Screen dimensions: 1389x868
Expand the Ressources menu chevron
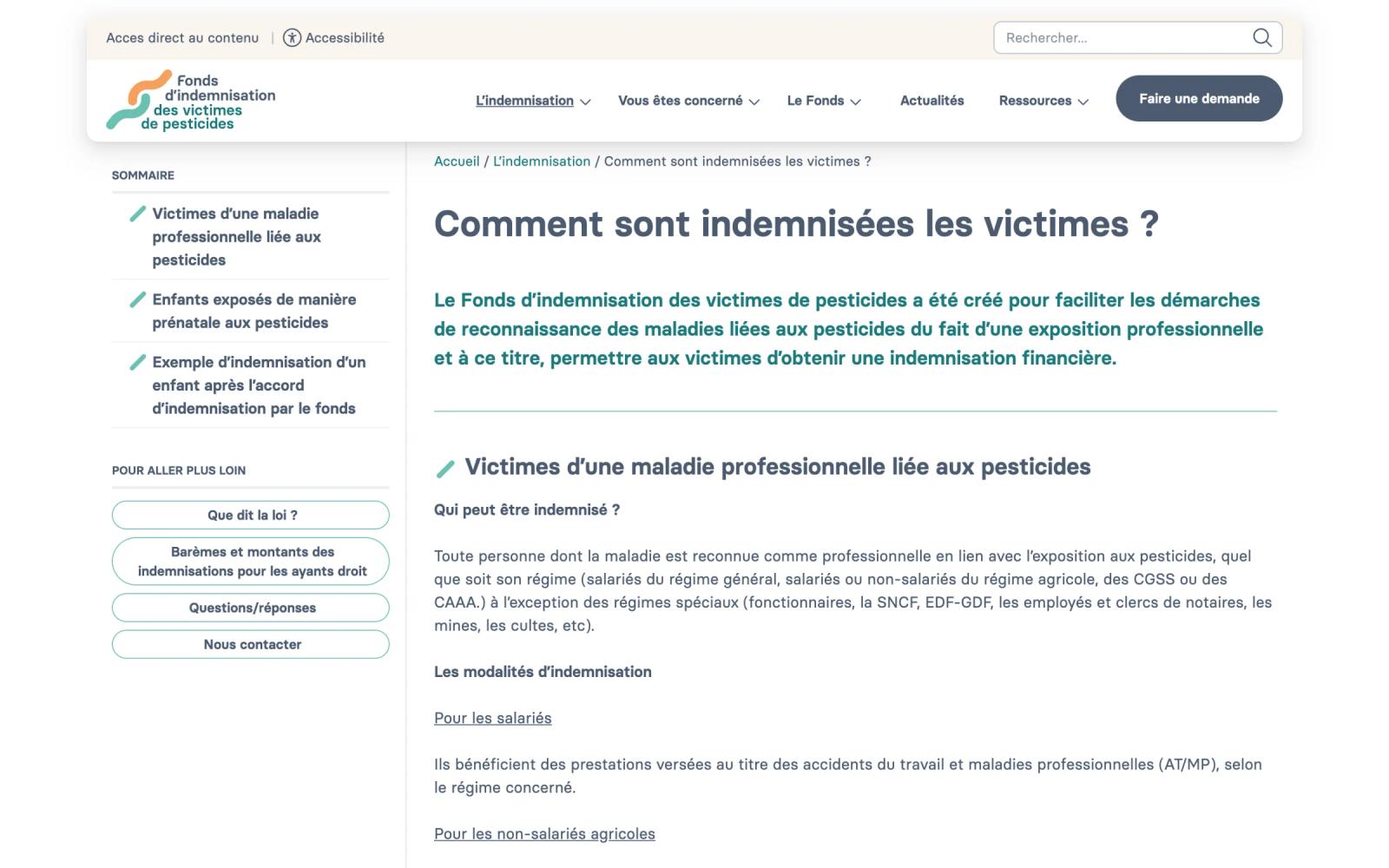pyautogui.click(x=1083, y=102)
